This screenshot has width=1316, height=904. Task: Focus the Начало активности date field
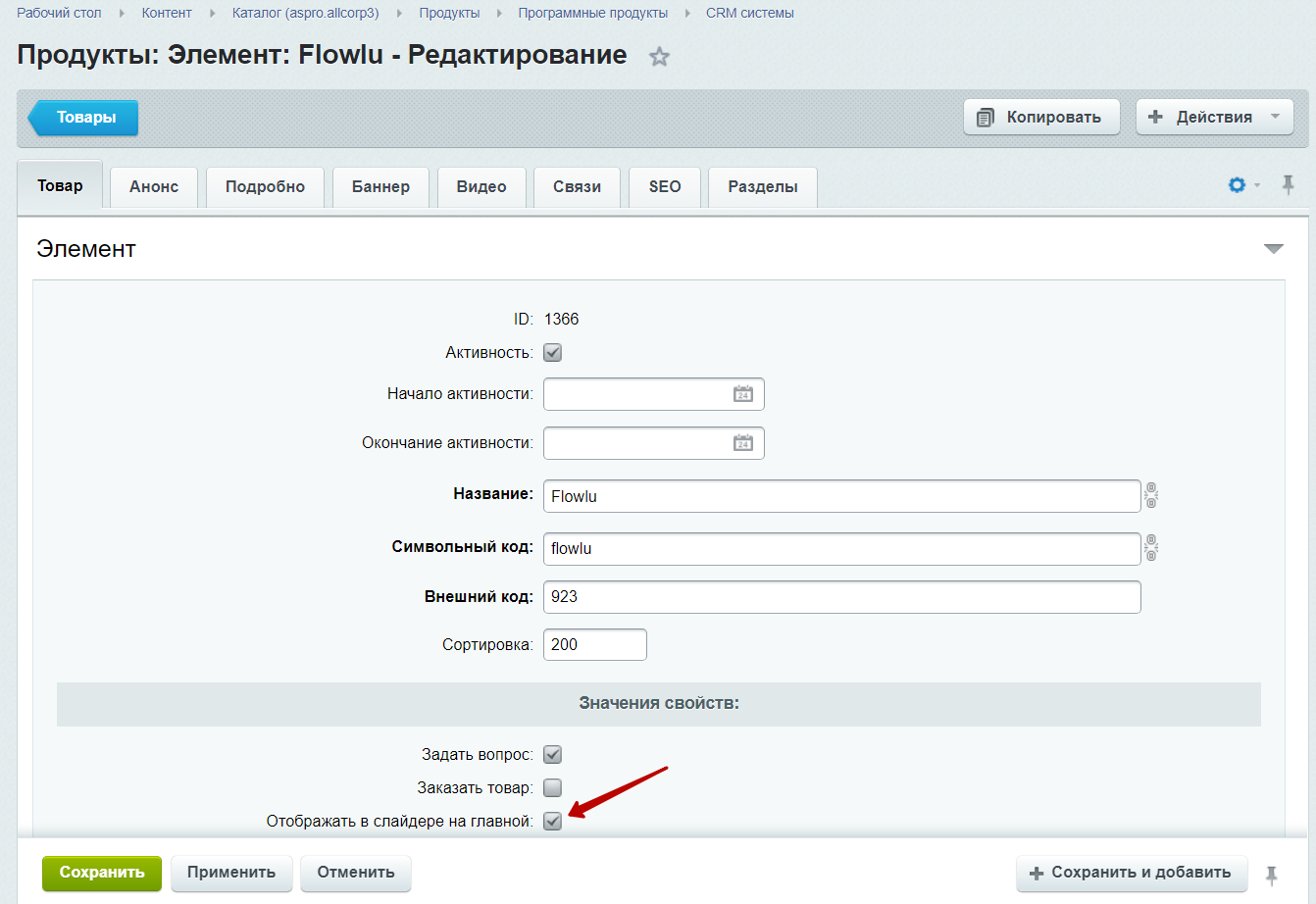pyautogui.click(x=654, y=394)
